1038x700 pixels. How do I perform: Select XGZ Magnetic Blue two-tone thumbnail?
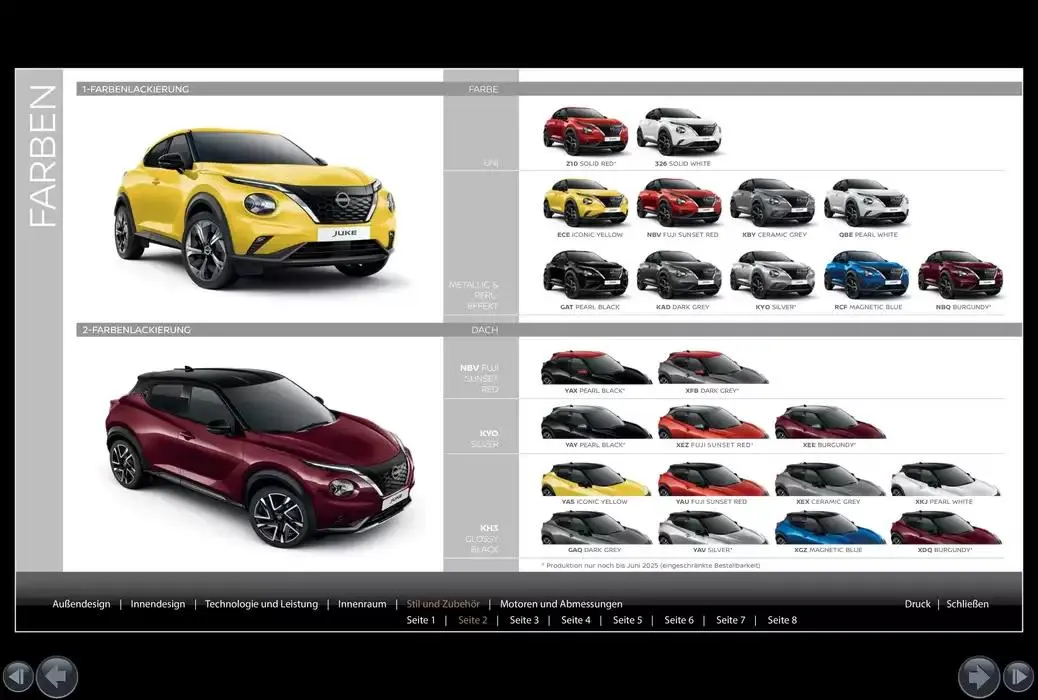pos(829,528)
